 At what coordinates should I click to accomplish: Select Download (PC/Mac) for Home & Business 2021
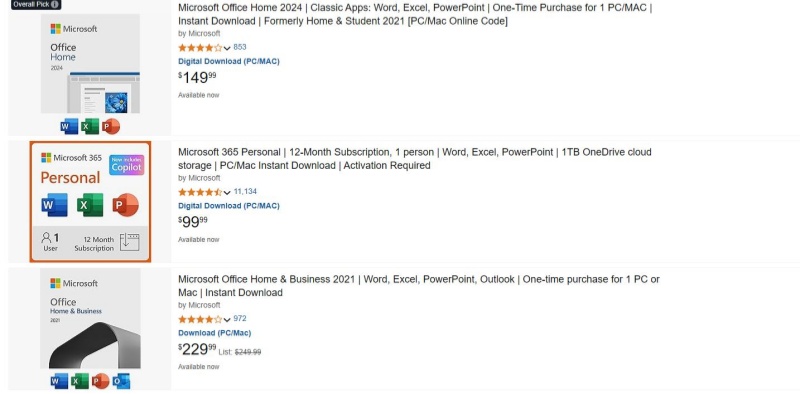214,333
